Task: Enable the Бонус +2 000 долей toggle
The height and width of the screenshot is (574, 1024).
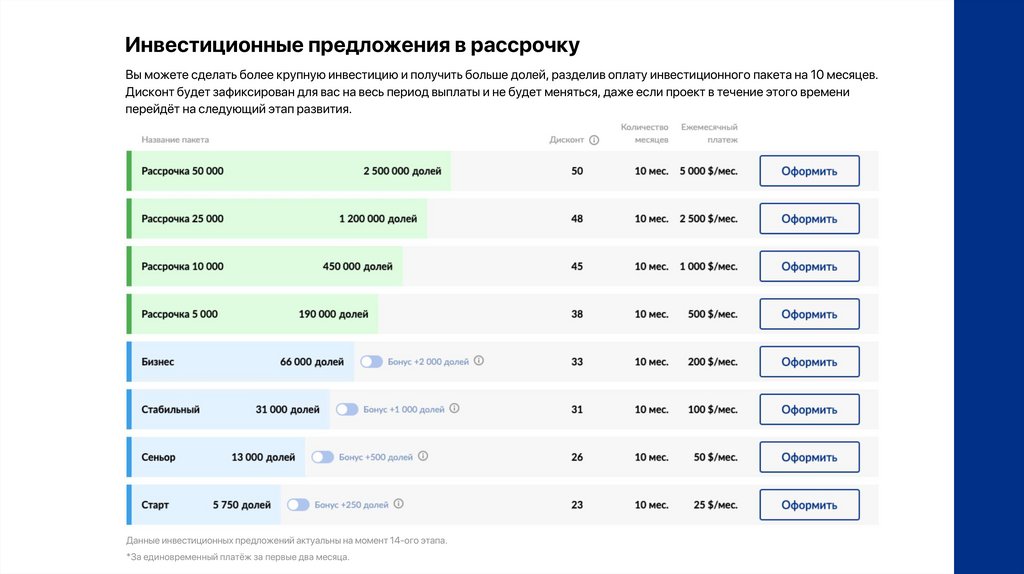Action: tap(371, 361)
